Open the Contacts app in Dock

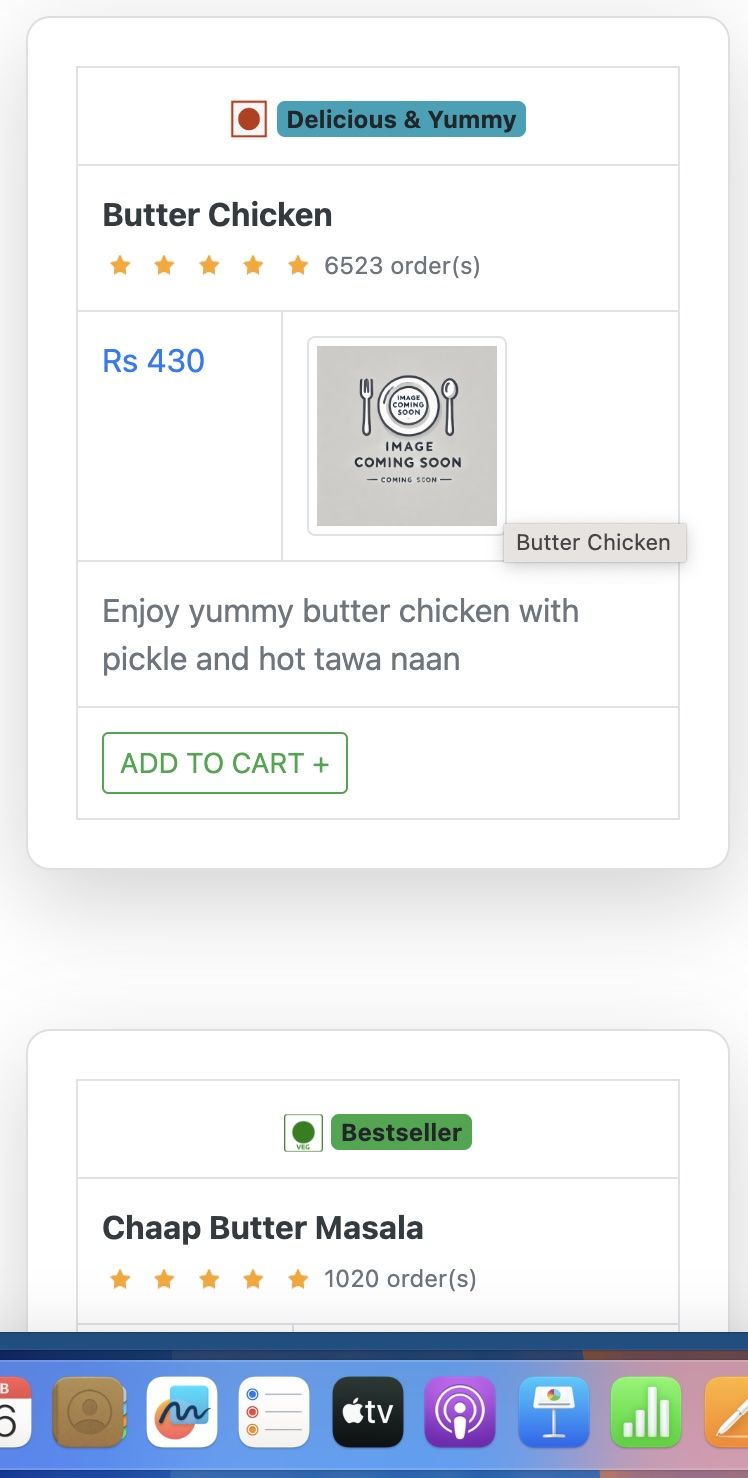point(89,1412)
